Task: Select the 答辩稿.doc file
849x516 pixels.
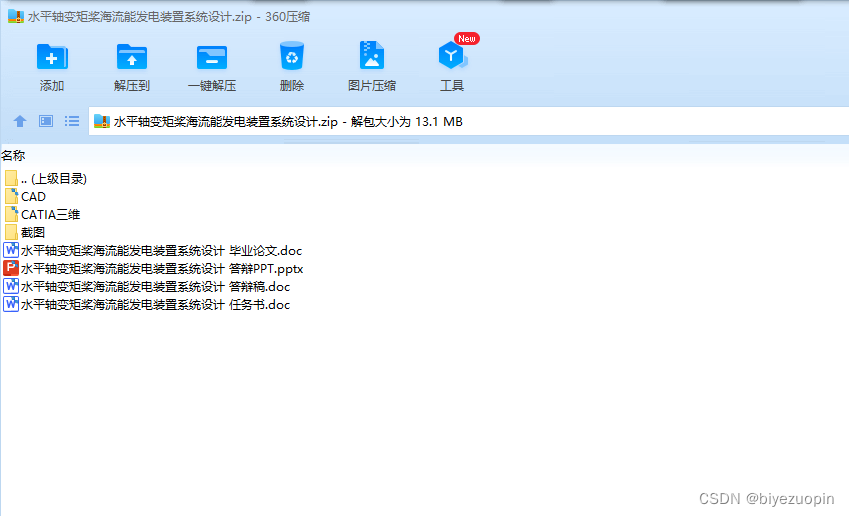Action: click(147, 286)
